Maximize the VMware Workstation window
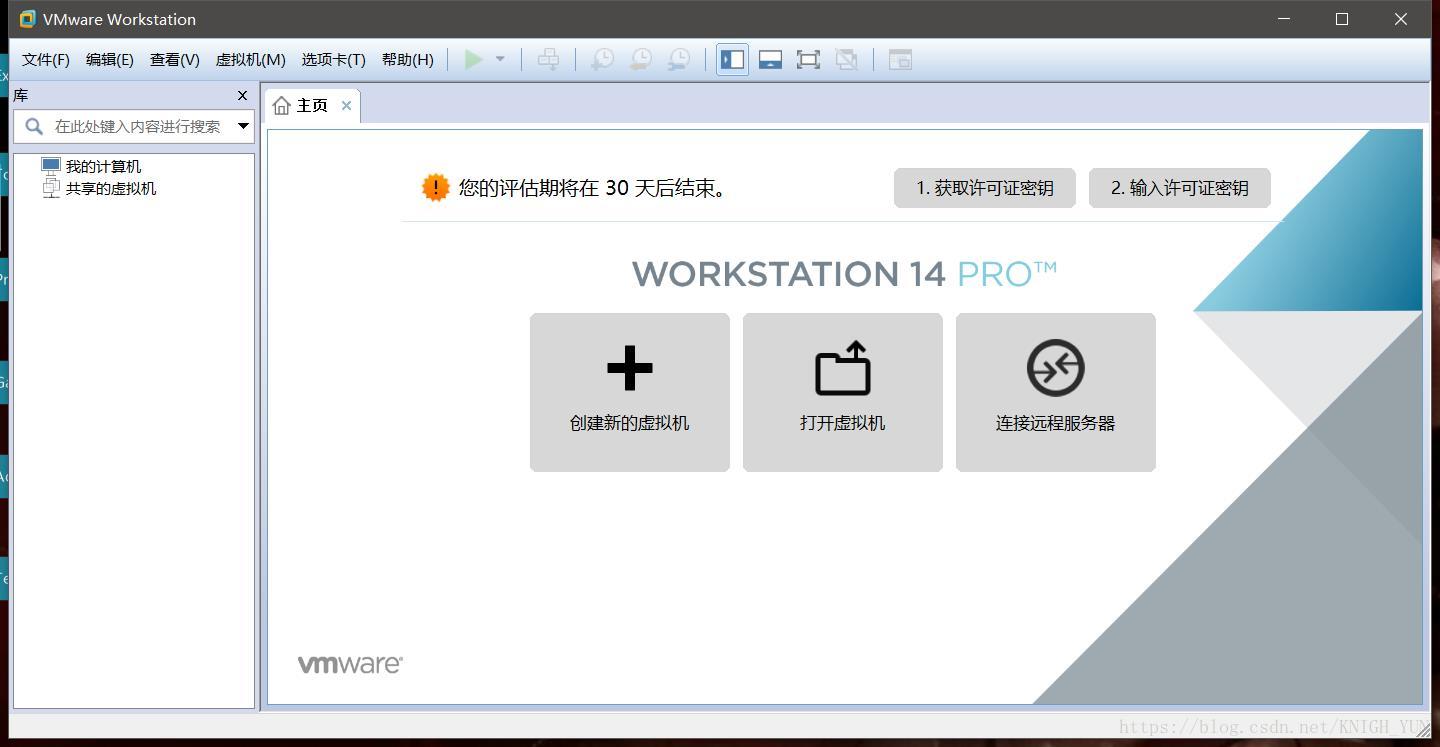Screen dimensions: 1440x747 point(1342,19)
